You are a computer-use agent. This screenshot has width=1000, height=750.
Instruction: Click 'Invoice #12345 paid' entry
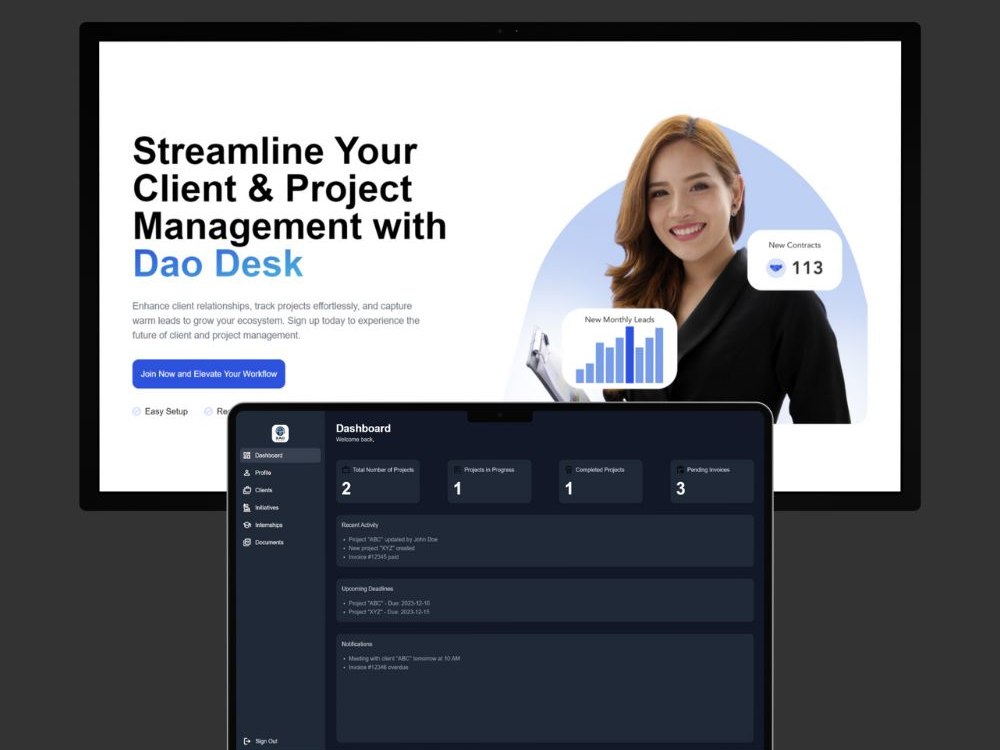tap(374, 557)
